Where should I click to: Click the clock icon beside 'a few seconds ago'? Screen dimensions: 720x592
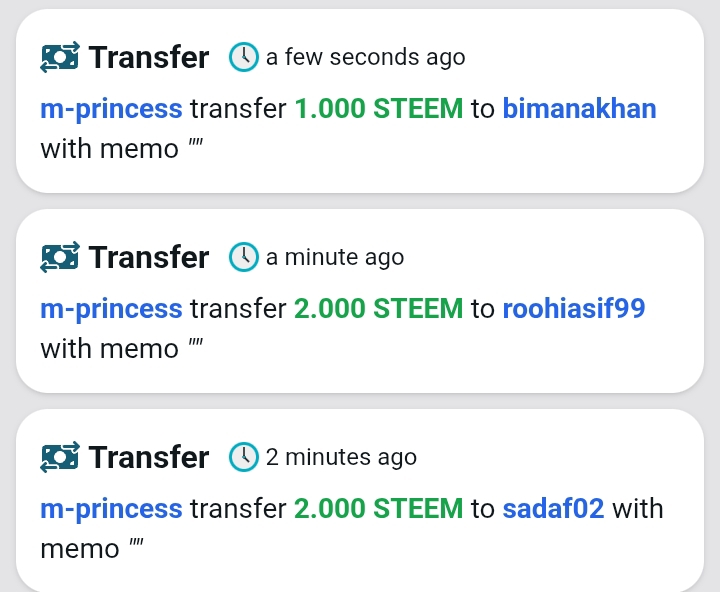pos(244,57)
